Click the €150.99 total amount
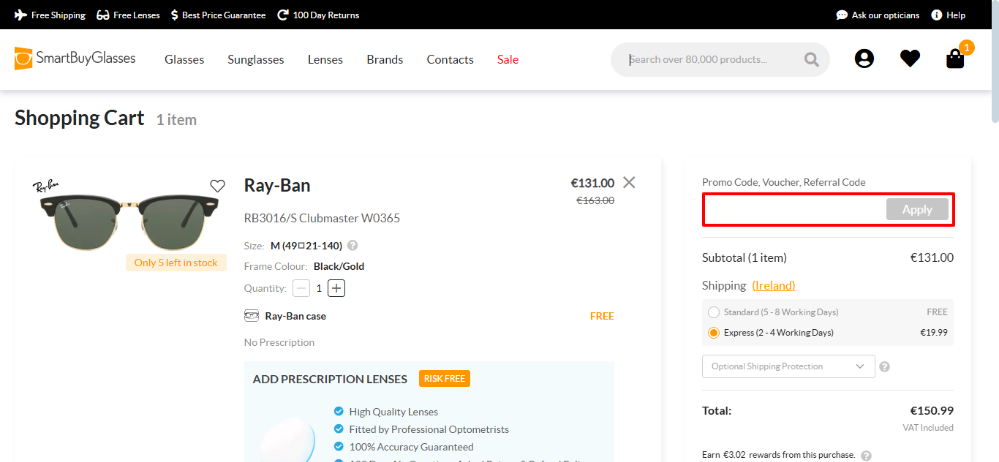999x462 pixels. (931, 411)
